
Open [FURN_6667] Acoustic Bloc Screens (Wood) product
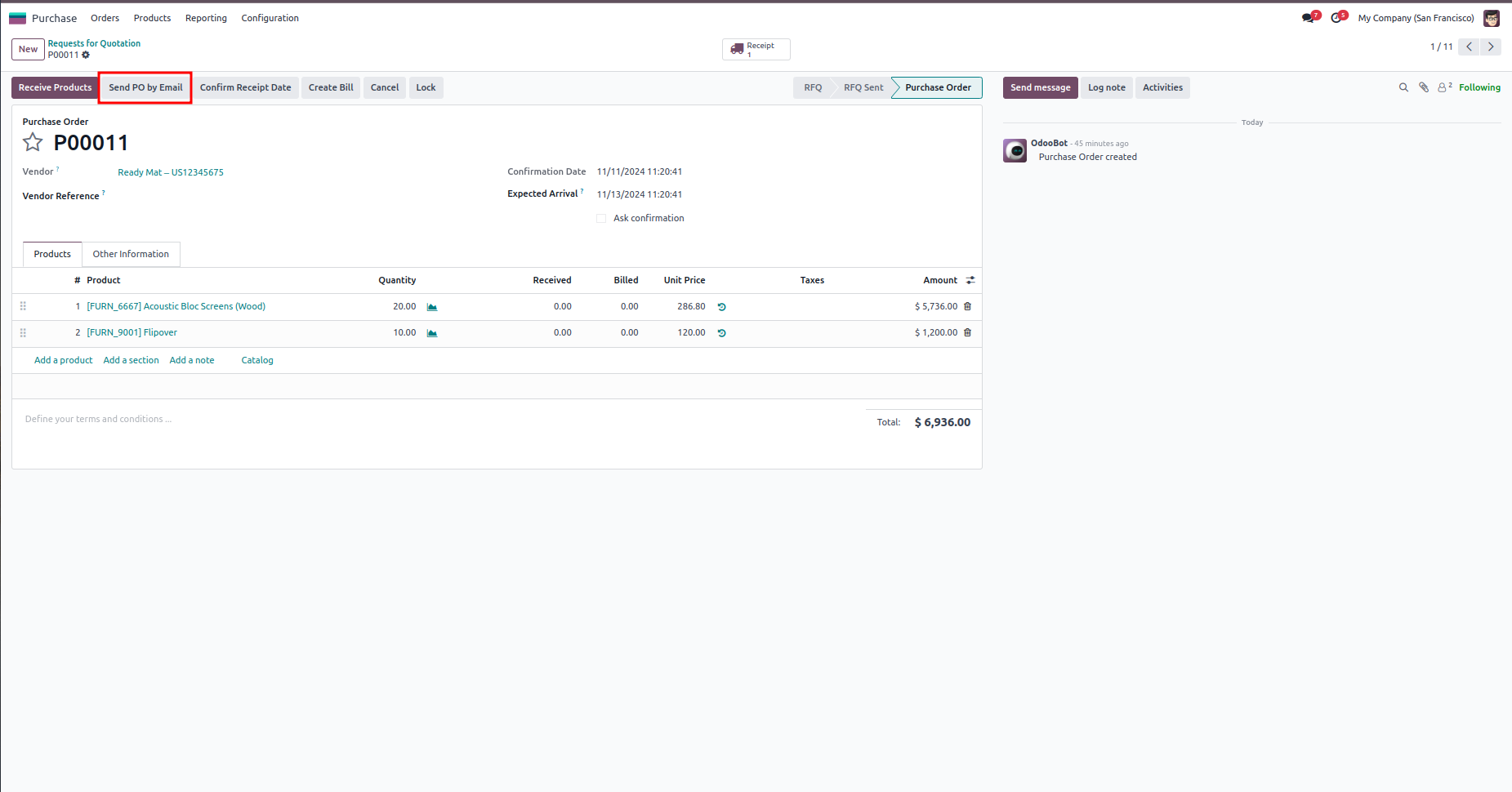[176, 306]
